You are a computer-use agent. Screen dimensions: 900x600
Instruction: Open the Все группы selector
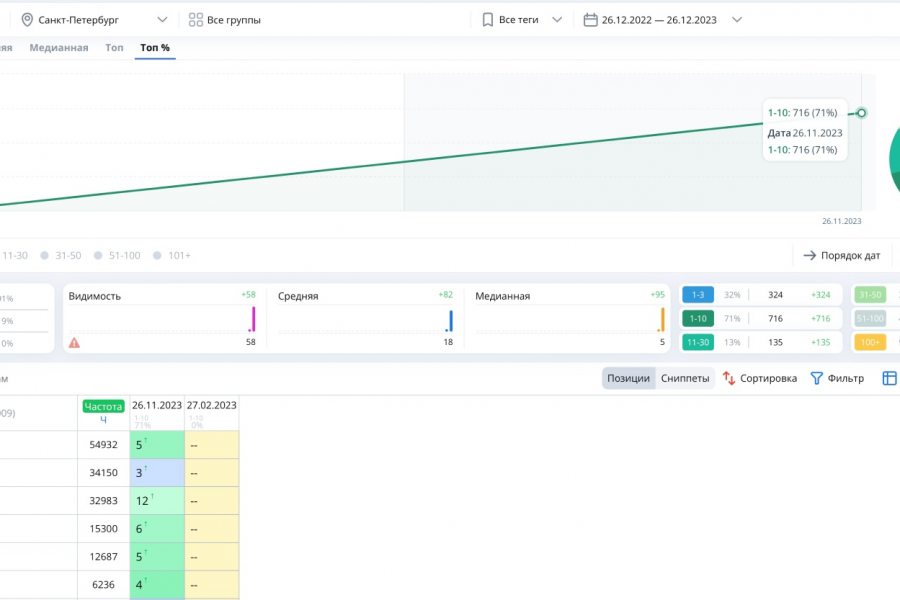point(225,20)
